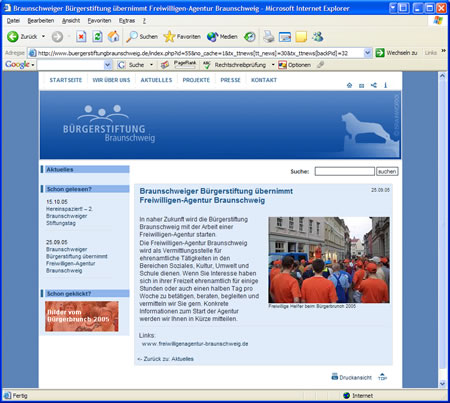Screen dimensions: 450x403
Task: Click the Bürgerstiftung Braunschweig logo
Action: tap(109, 125)
